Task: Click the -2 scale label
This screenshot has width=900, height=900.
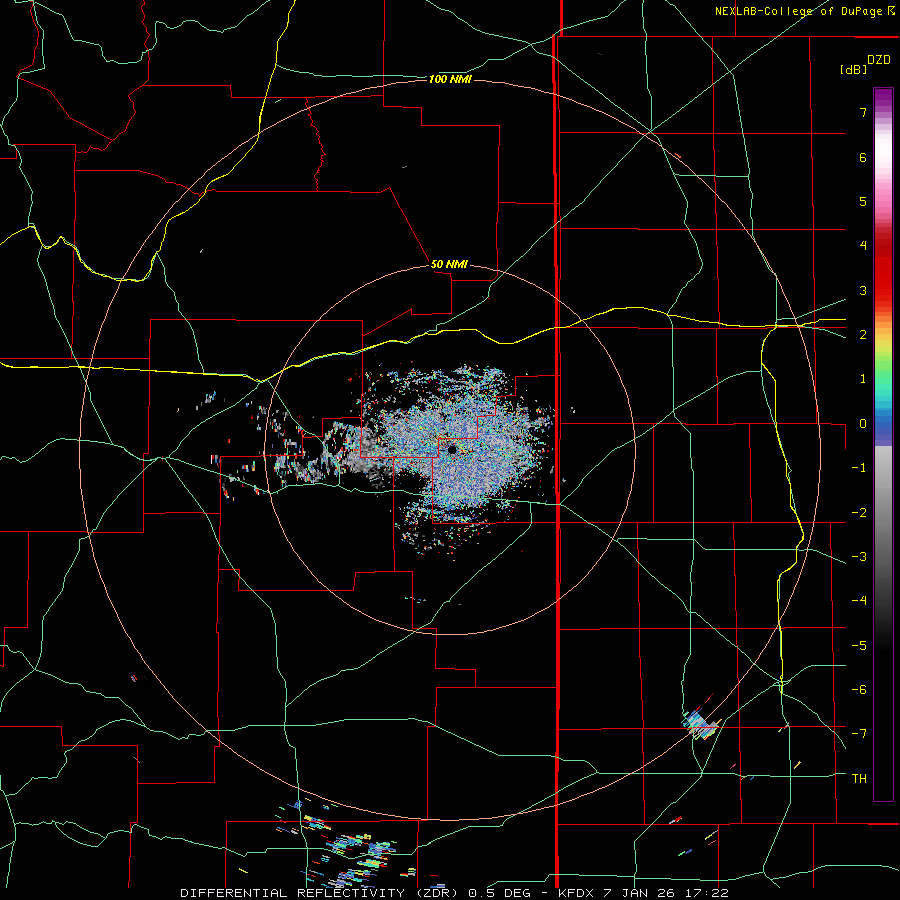Action: tap(859, 513)
